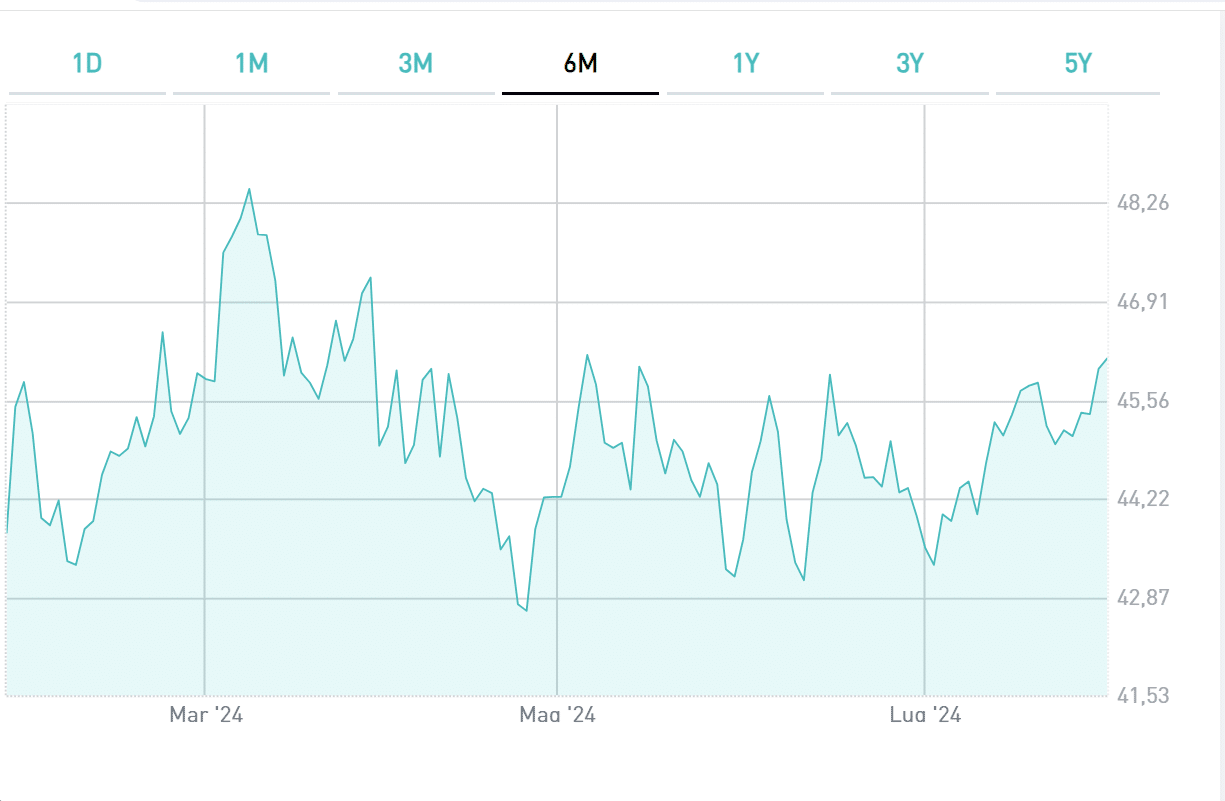Click the first data point at line's left end
The height and width of the screenshot is (801, 1225).
(x=7, y=532)
